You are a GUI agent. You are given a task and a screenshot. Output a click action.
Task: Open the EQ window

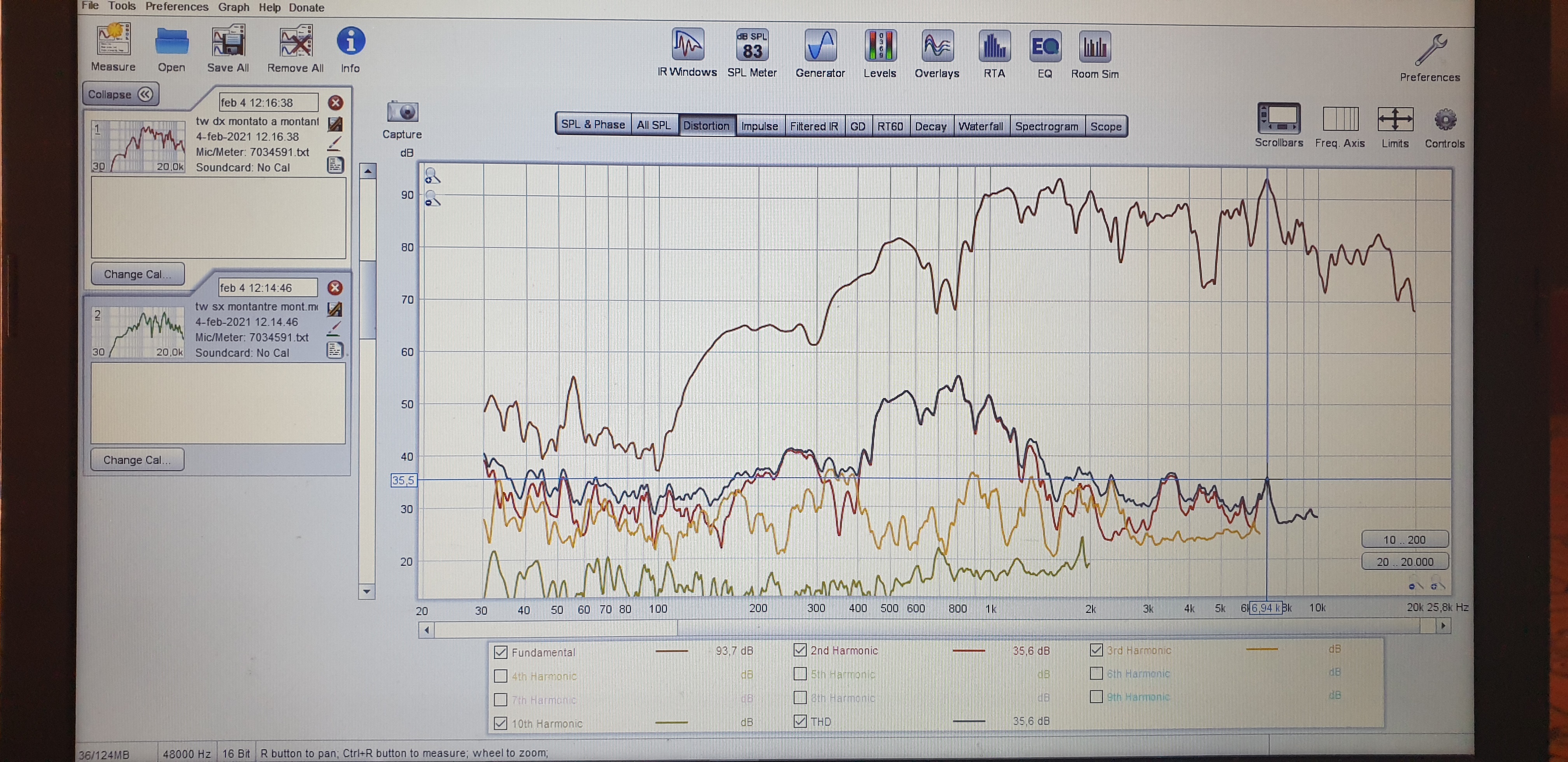coord(1045,47)
